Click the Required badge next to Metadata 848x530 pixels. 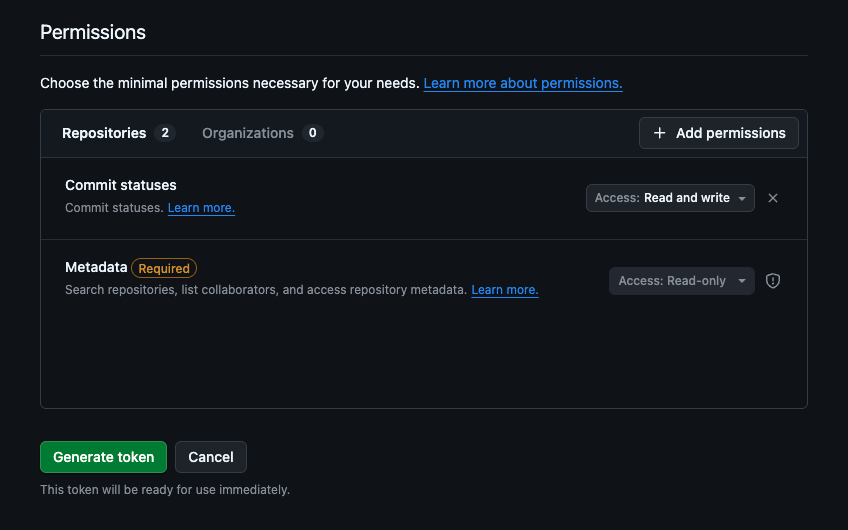coord(164,268)
